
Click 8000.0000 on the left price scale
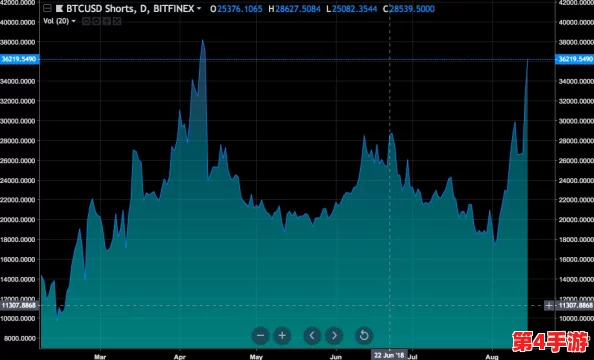tap(19, 338)
